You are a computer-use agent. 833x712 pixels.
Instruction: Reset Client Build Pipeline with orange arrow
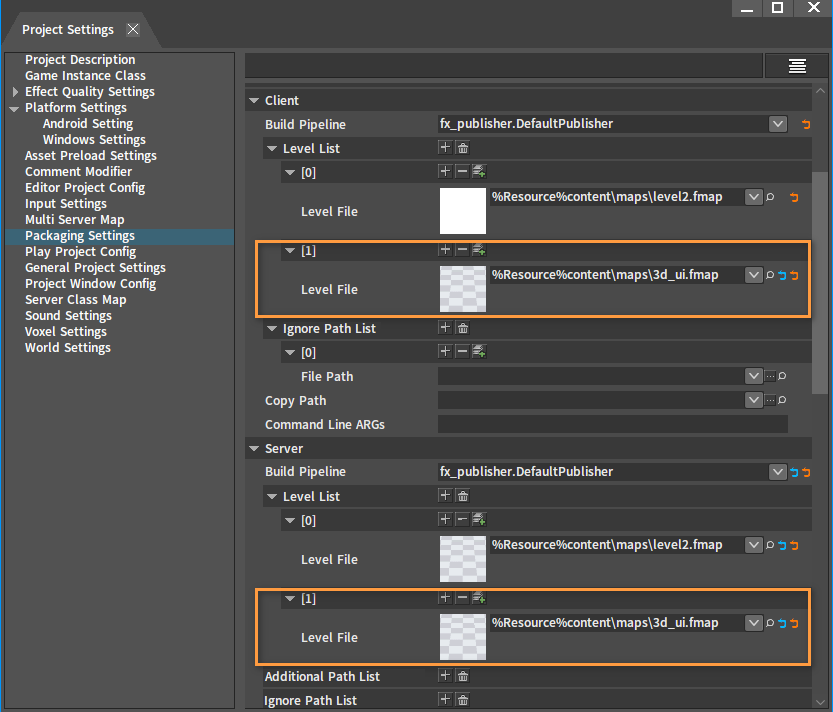806,124
